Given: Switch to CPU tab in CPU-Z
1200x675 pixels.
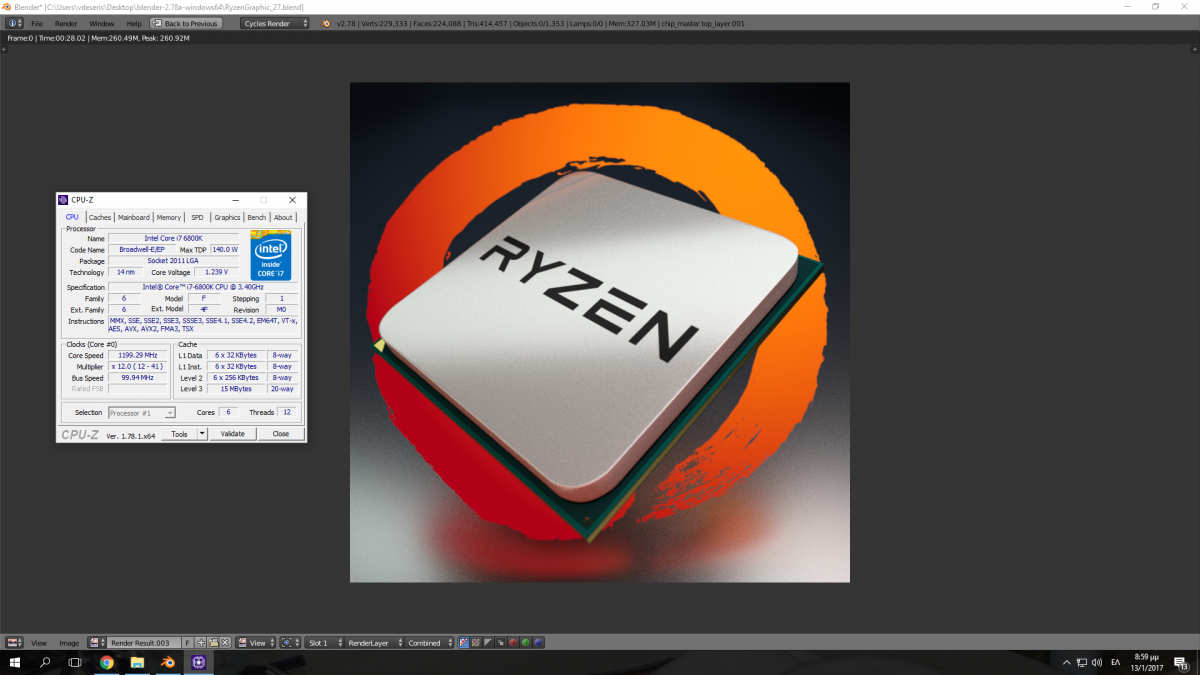Looking at the screenshot, I should click(x=72, y=217).
